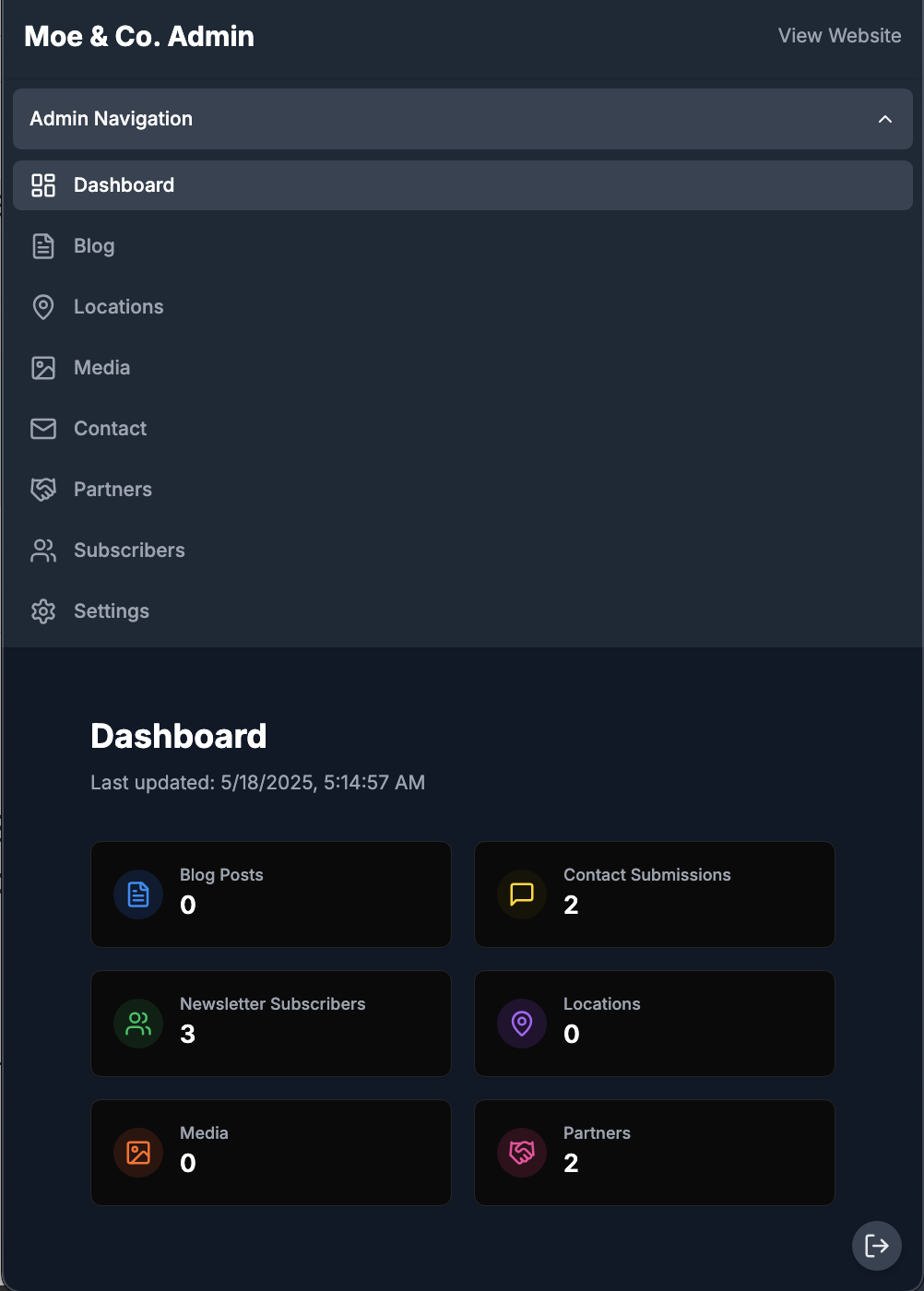The height and width of the screenshot is (1291, 924).
Task: Click the orange Media card image icon
Action: [x=138, y=1153]
